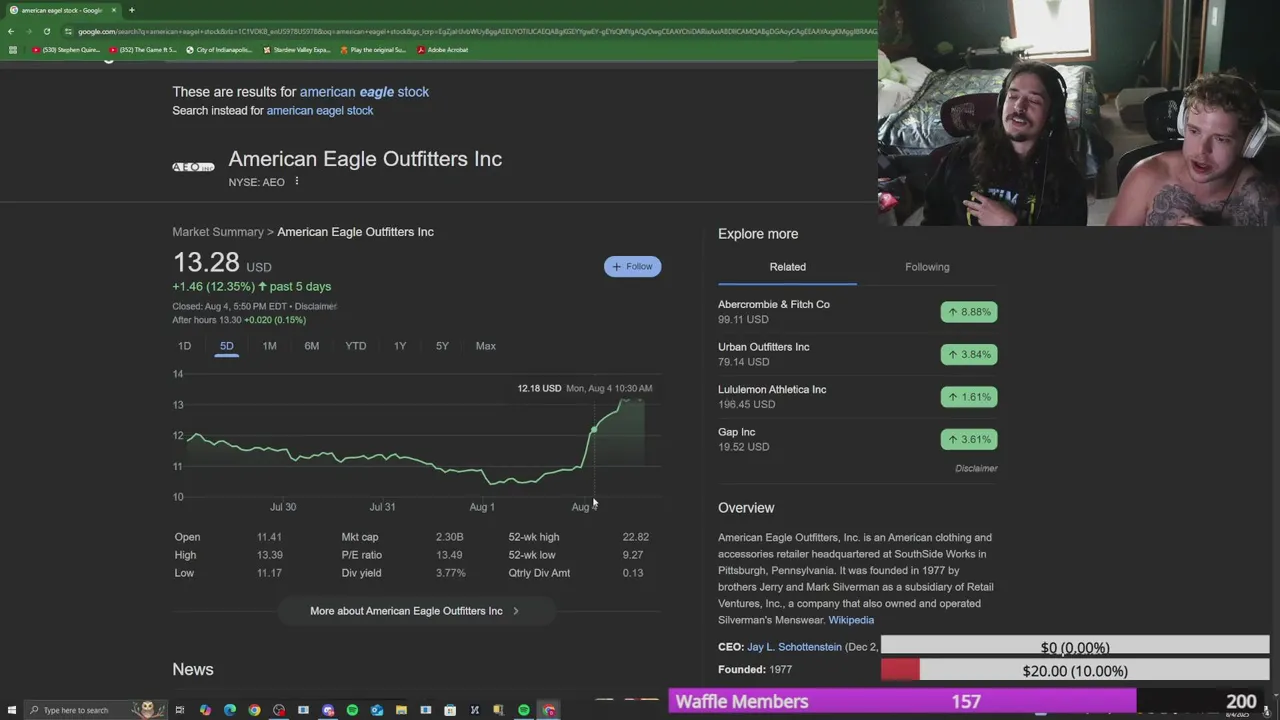
Task: Click the 52-wk high value 22.82
Action: pos(635,537)
